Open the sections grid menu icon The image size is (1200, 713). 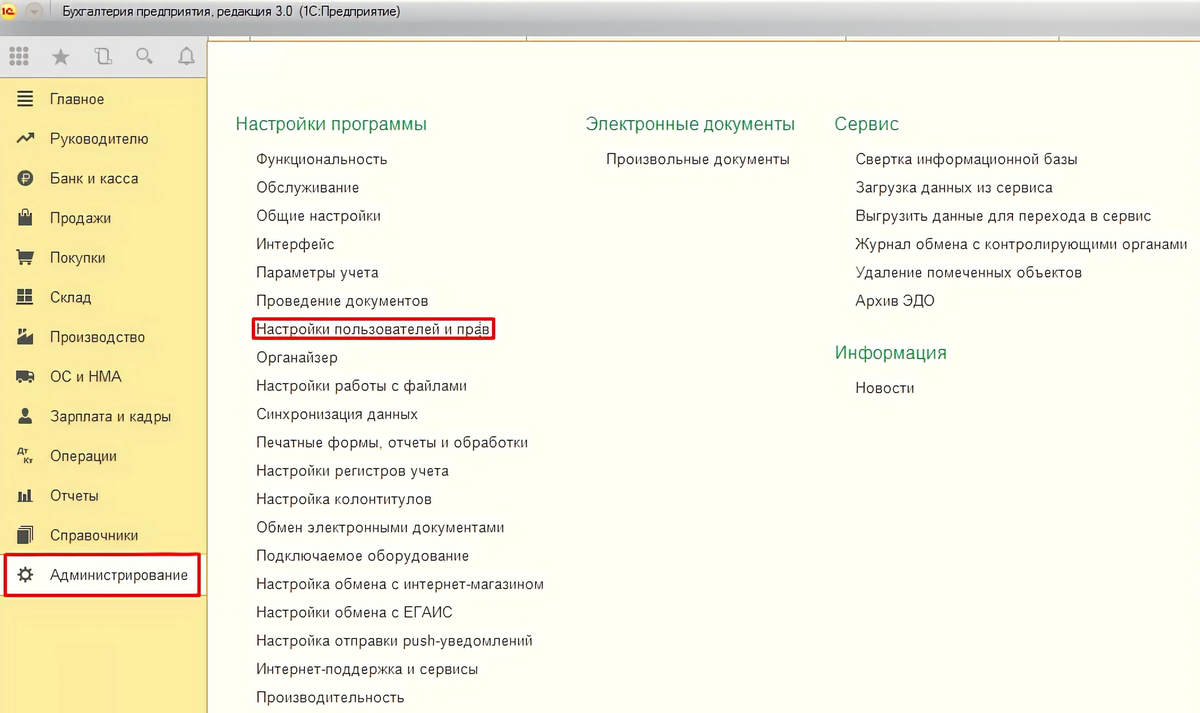tap(19, 57)
